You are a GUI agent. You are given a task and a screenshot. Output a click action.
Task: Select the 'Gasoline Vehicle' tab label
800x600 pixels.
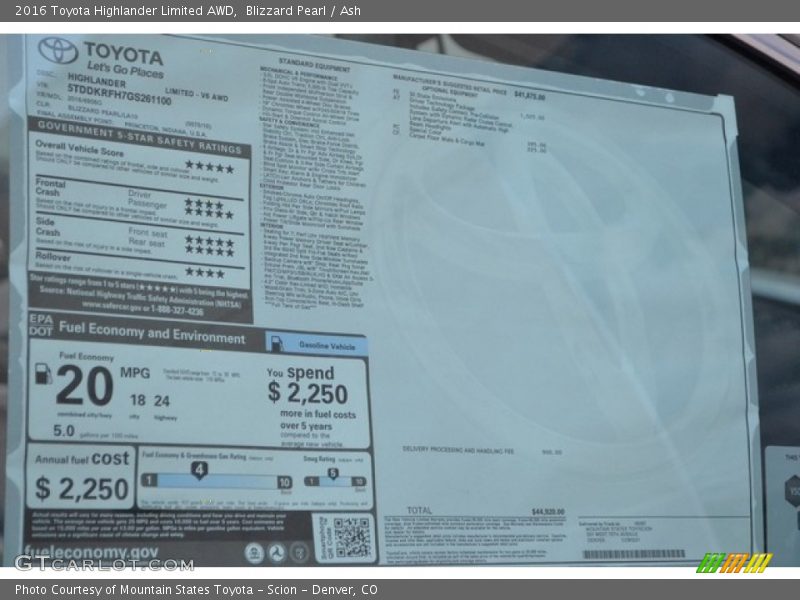click(x=327, y=345)
